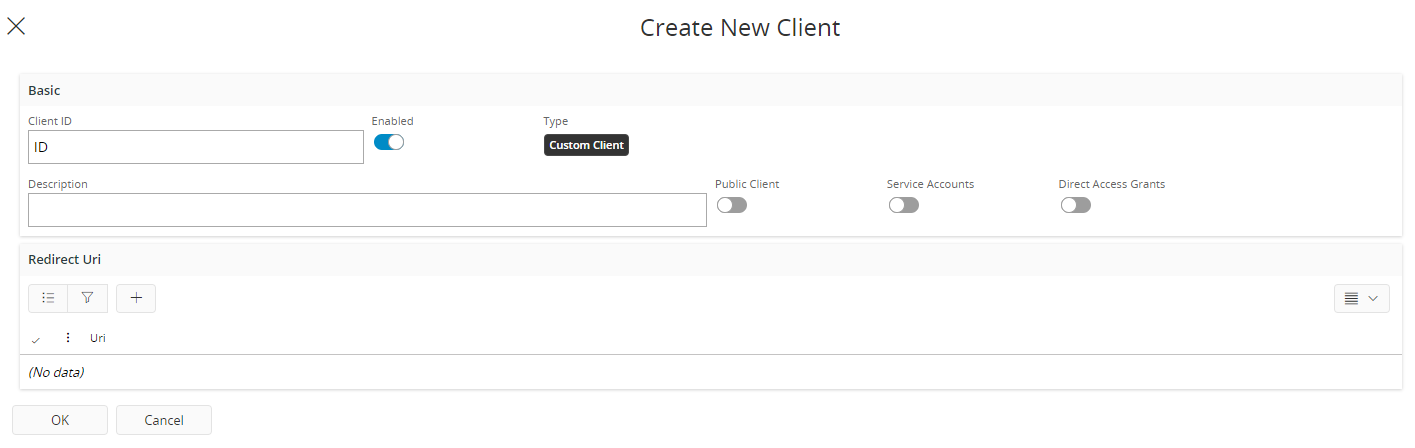Click the Custom Client type badge
Image resolution: width=1415 pixels, height=448 pixels.
pyautogui.click(x=586, y=145)
